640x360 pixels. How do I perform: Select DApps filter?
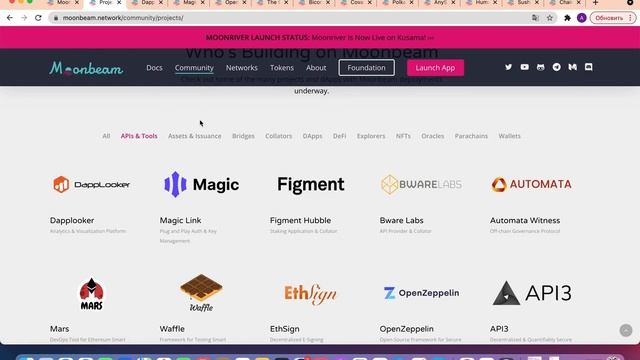pyautogui.click(x=312, y=136)
